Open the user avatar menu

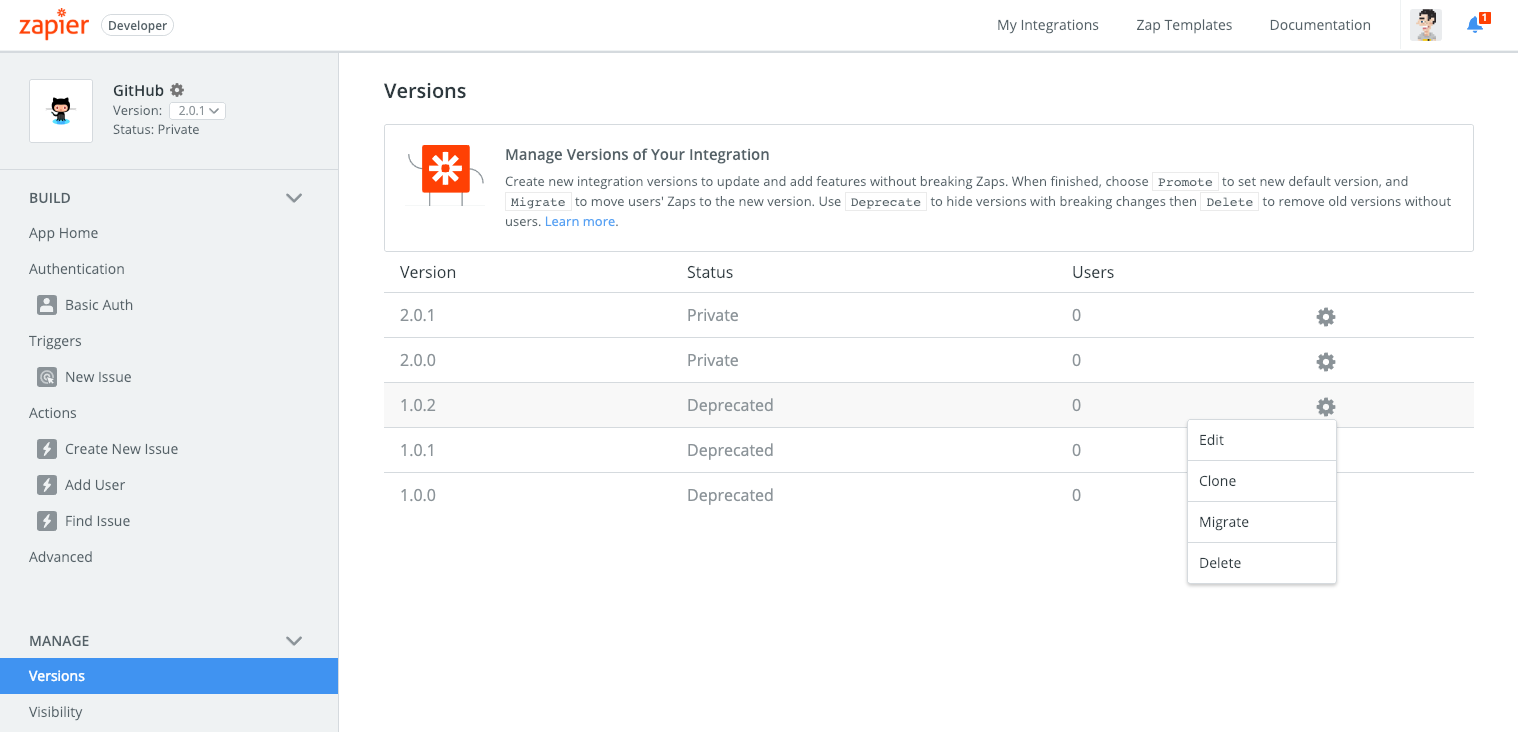click(1426, 25)
